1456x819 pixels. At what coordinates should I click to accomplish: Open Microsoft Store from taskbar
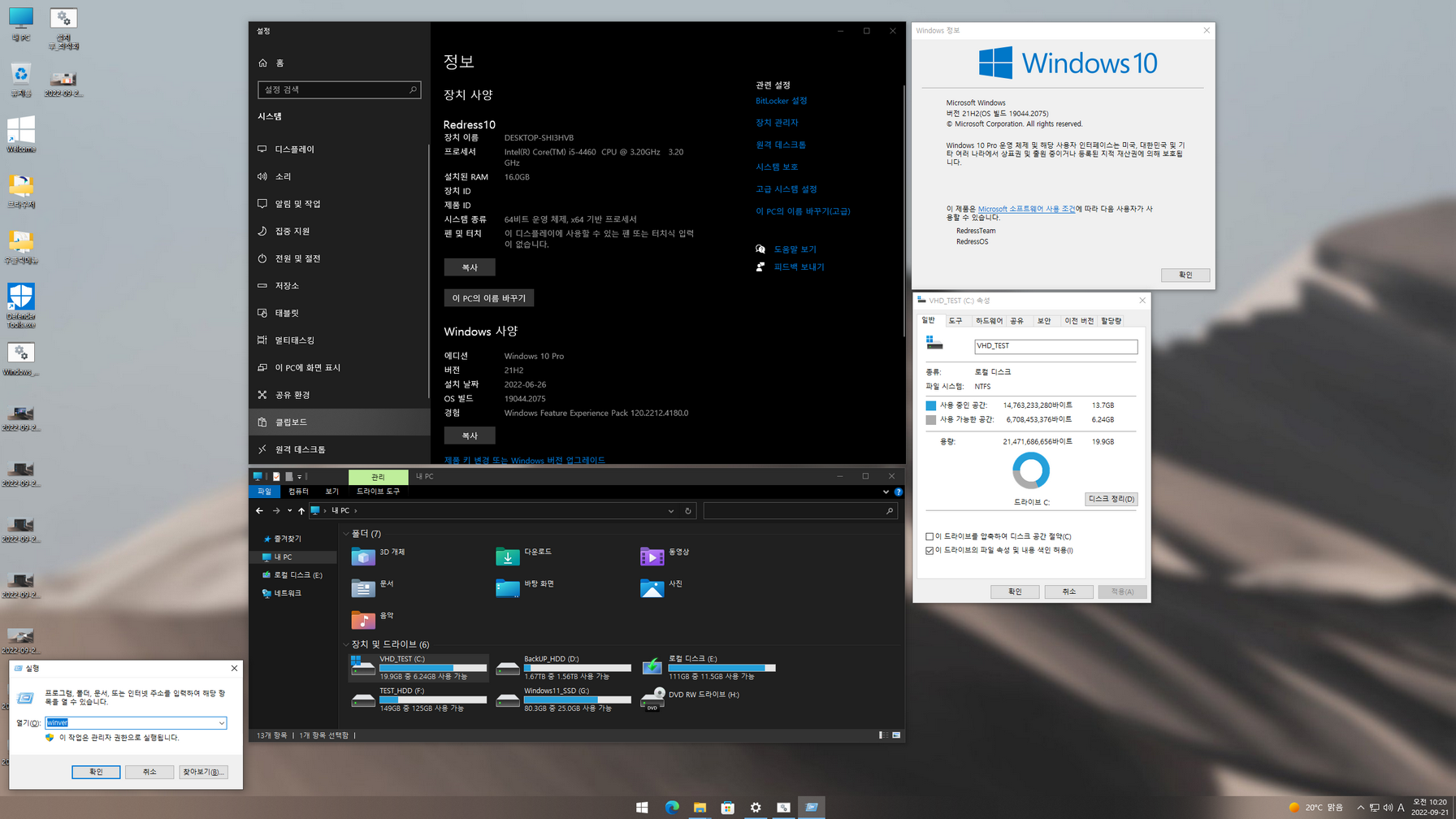pyautogui.click(x=728, y=807)
